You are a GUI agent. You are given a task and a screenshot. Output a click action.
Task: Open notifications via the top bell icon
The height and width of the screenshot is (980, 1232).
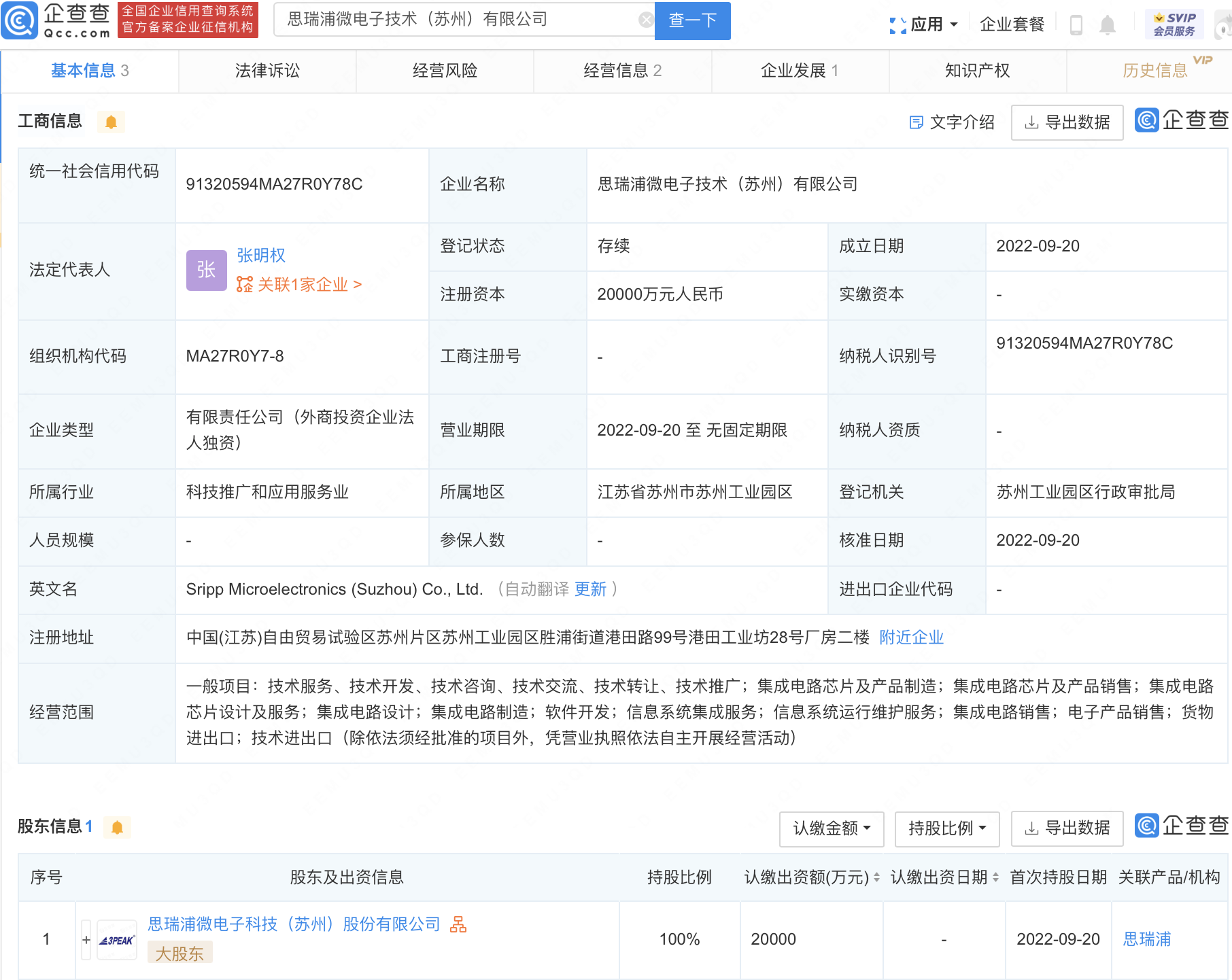pyautogui.click(x=1108, y=25)
